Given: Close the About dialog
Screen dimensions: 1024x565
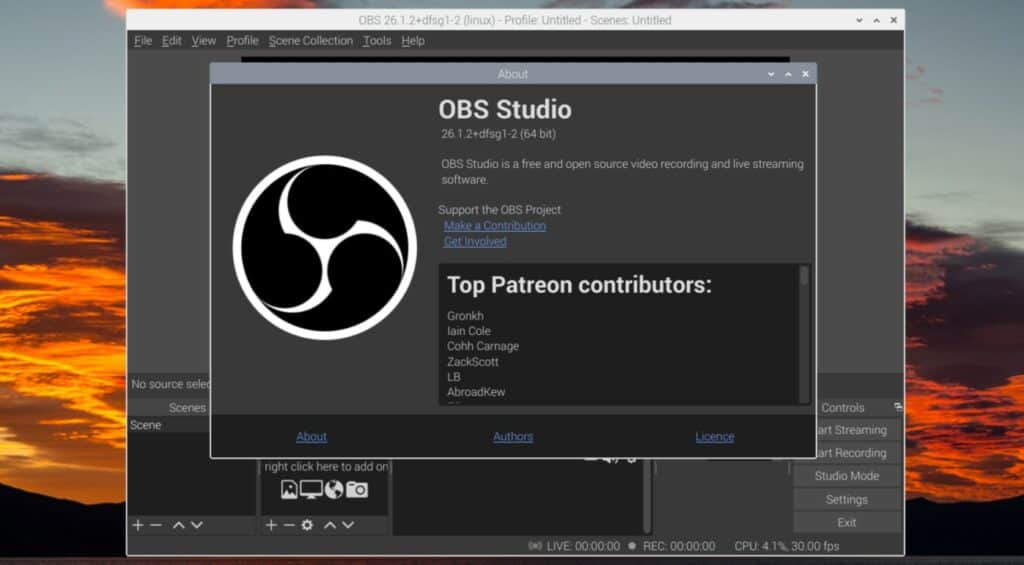Looking at the screenshot, I should pos(805,74).
